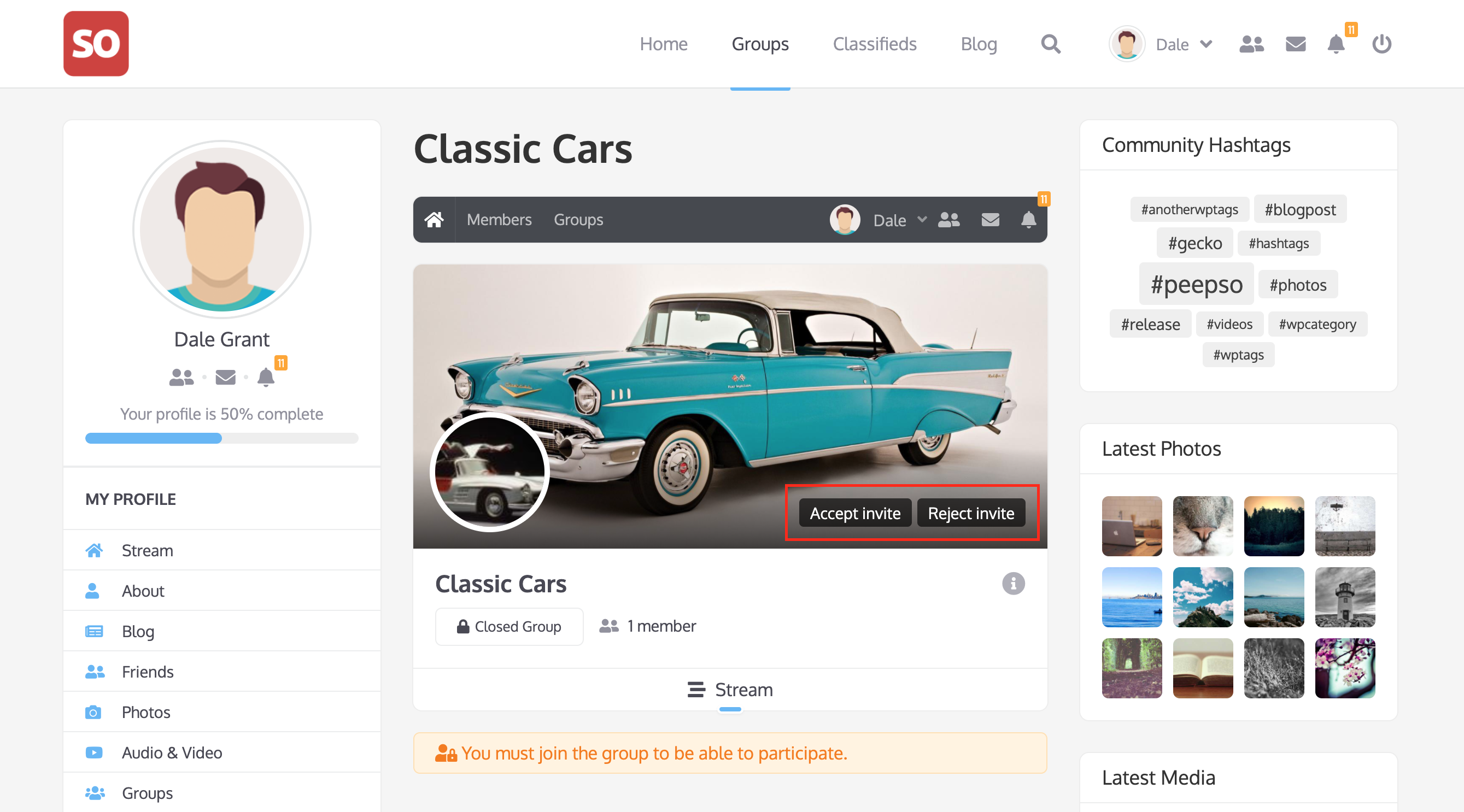
Task: Click the #blogpost hashtag
Action: [x=1300, y=209]
